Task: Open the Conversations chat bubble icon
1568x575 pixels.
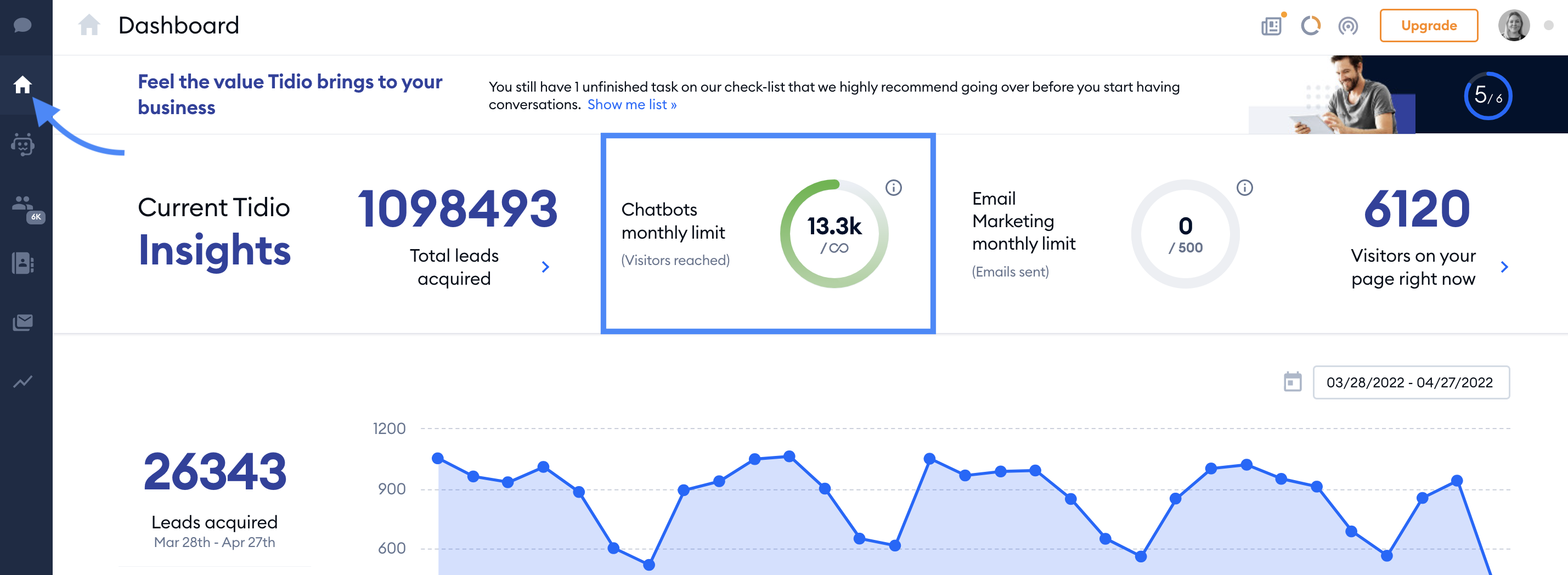Action: (x=23, y=26)
